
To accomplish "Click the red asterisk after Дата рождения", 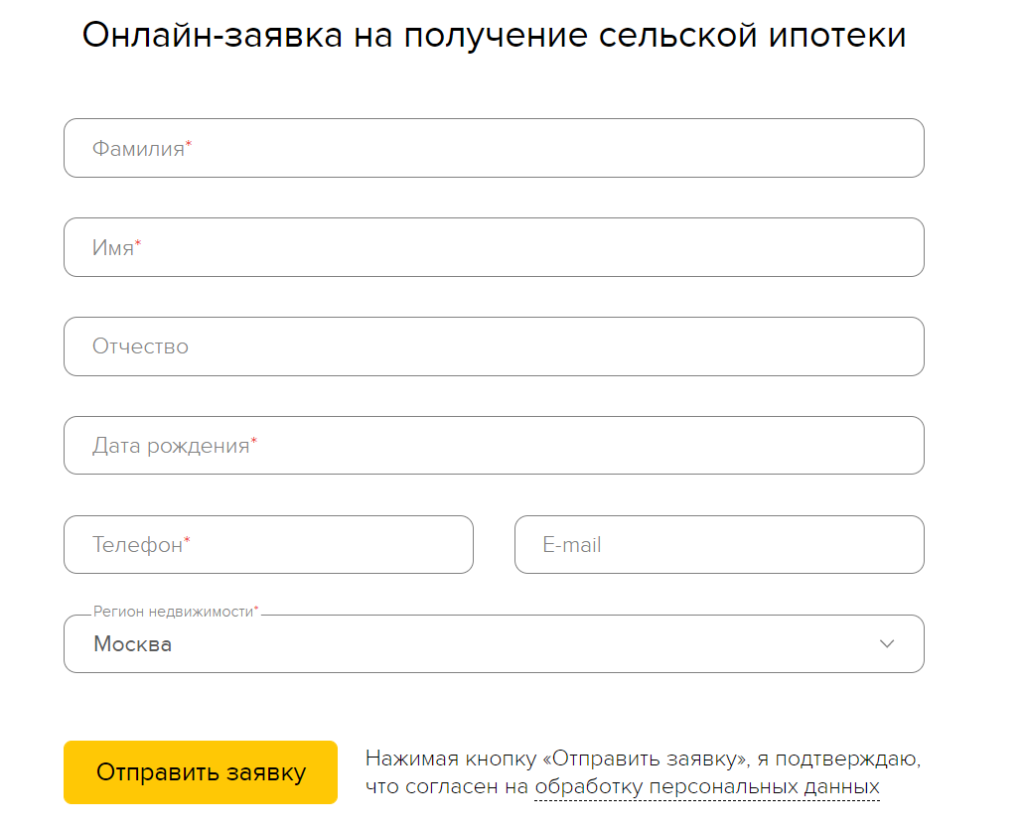I will coord(254,443).
